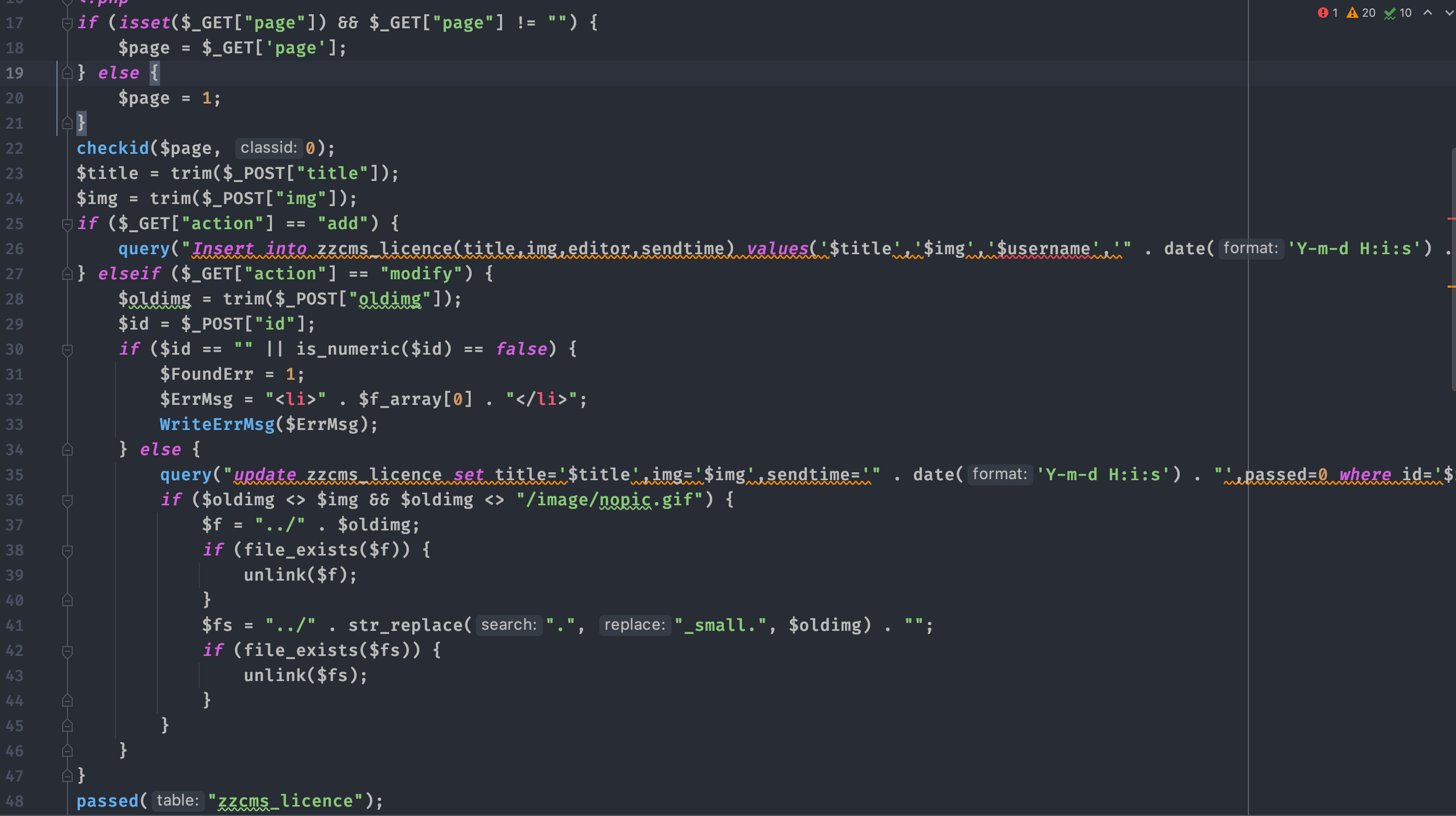Fold the elseif modify block at line 27

[67, 274]
